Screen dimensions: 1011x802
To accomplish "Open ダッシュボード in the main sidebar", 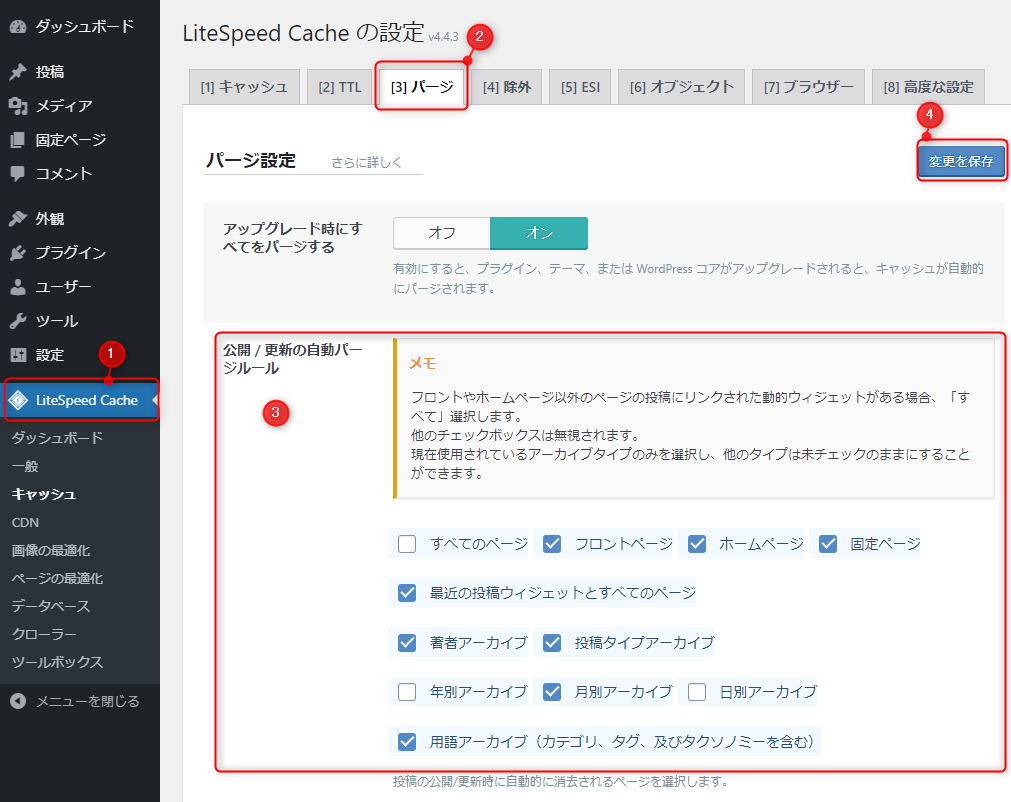I will [80, 26].
